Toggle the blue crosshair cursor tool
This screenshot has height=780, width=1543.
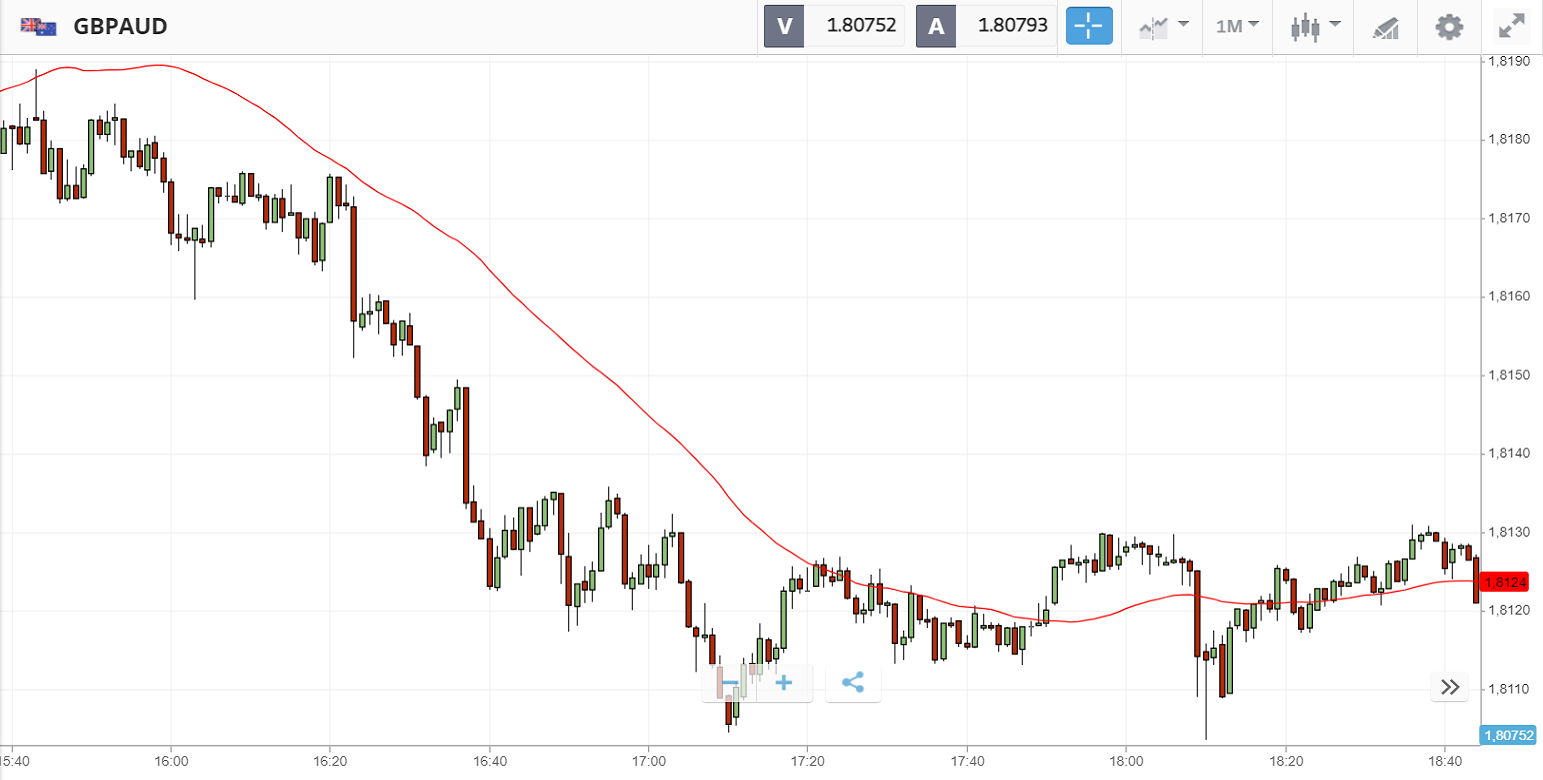(x=1088, y=26)
